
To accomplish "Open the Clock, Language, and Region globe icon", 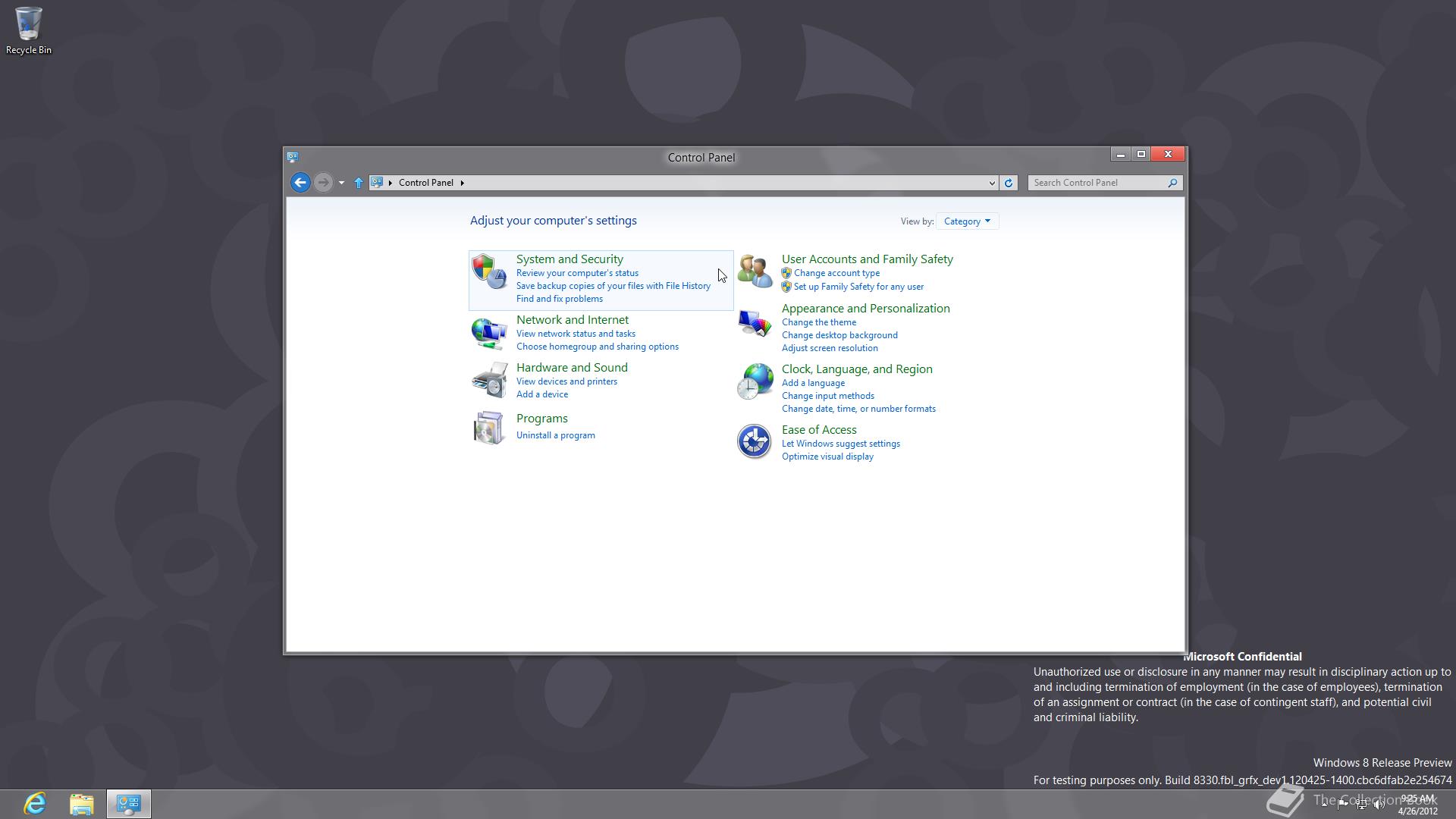I will (x=755, y=381).
